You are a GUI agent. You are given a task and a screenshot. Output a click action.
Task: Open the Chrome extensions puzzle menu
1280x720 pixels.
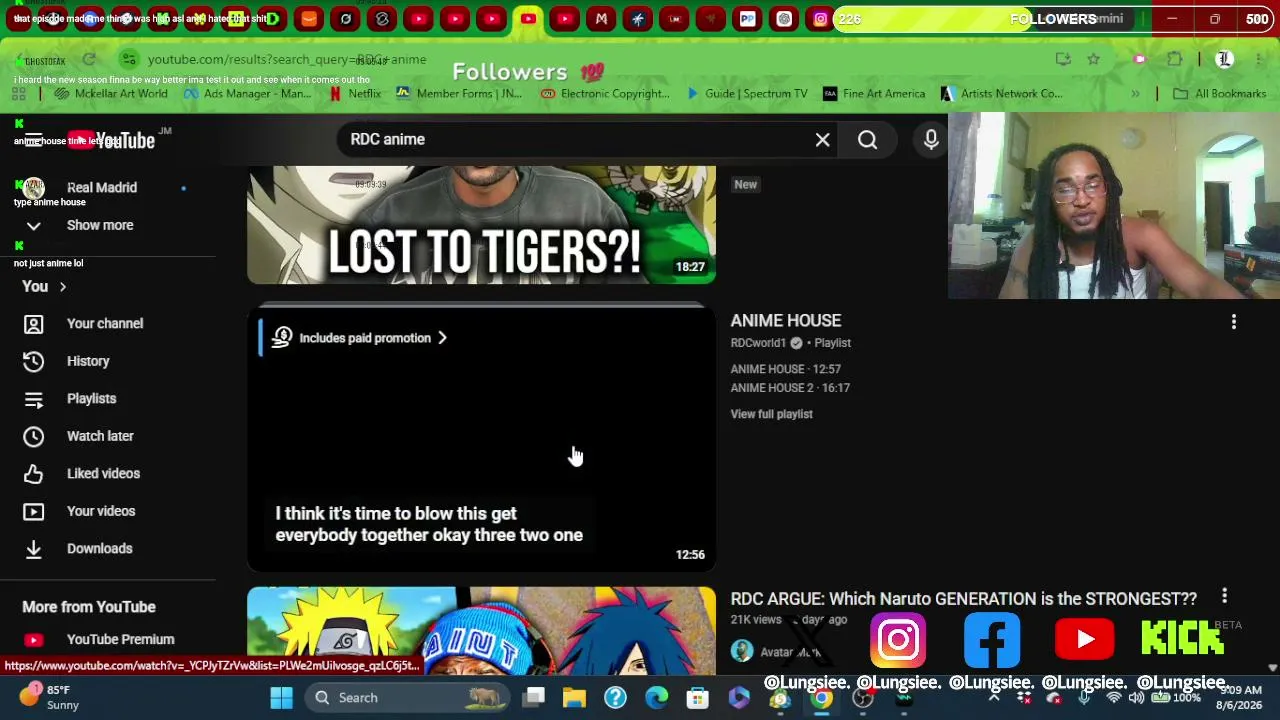coord(1174,60)
